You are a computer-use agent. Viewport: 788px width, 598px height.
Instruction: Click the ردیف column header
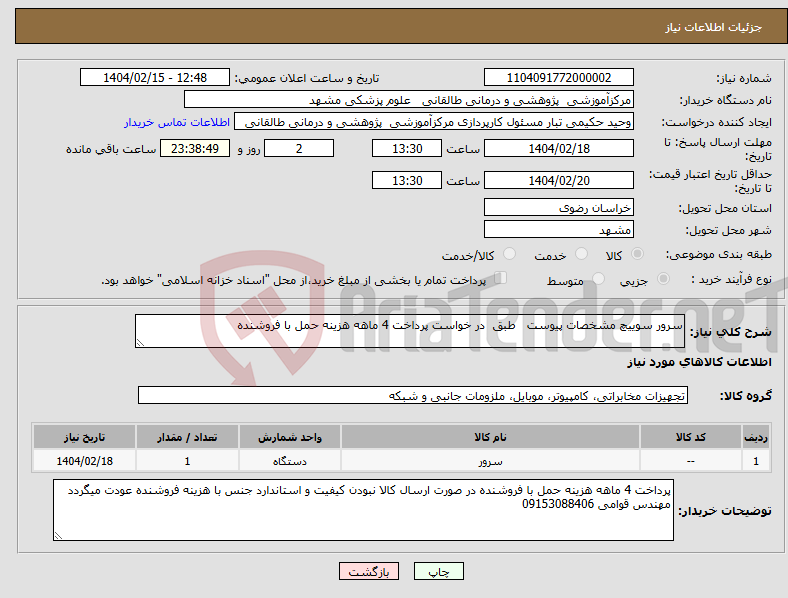tap(756, 437)
